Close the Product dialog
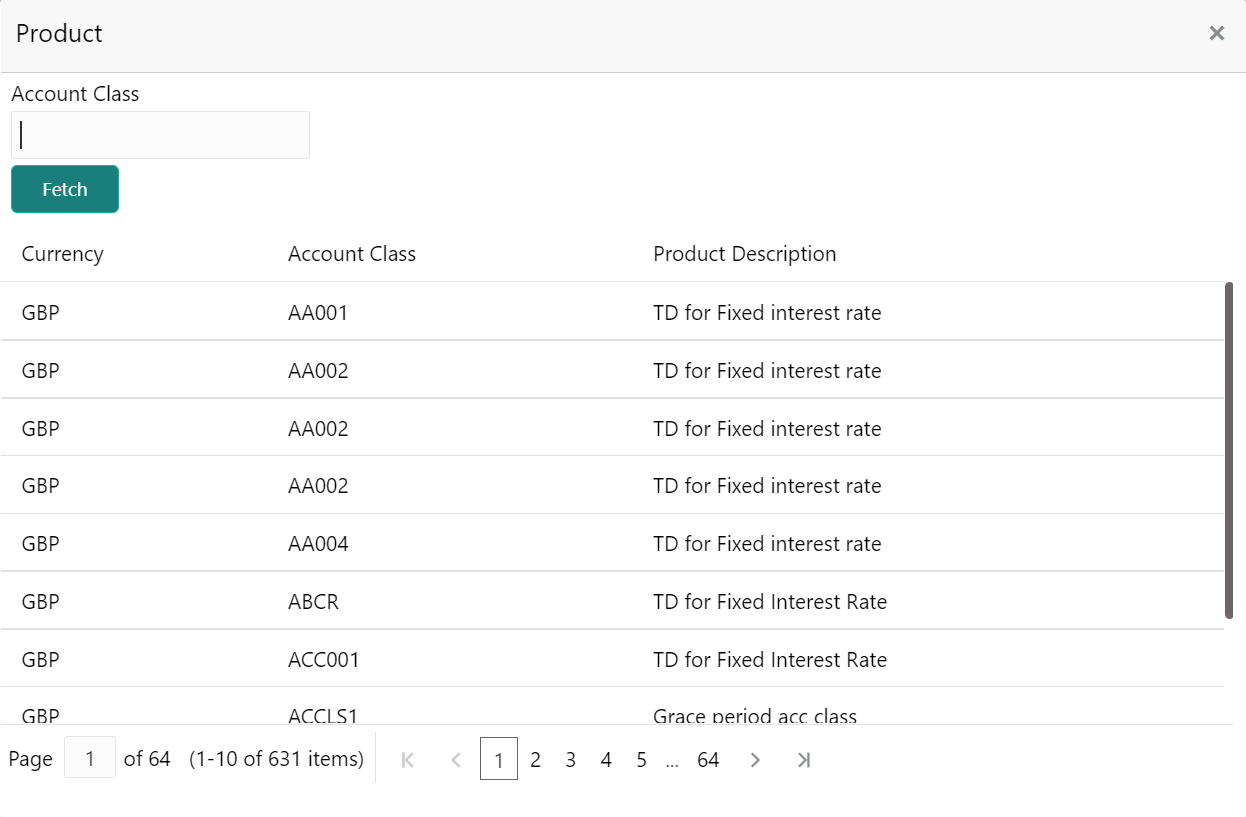Image resolution: width=1246 pixels, height=817 pixels. click(x=1216, y=33)
